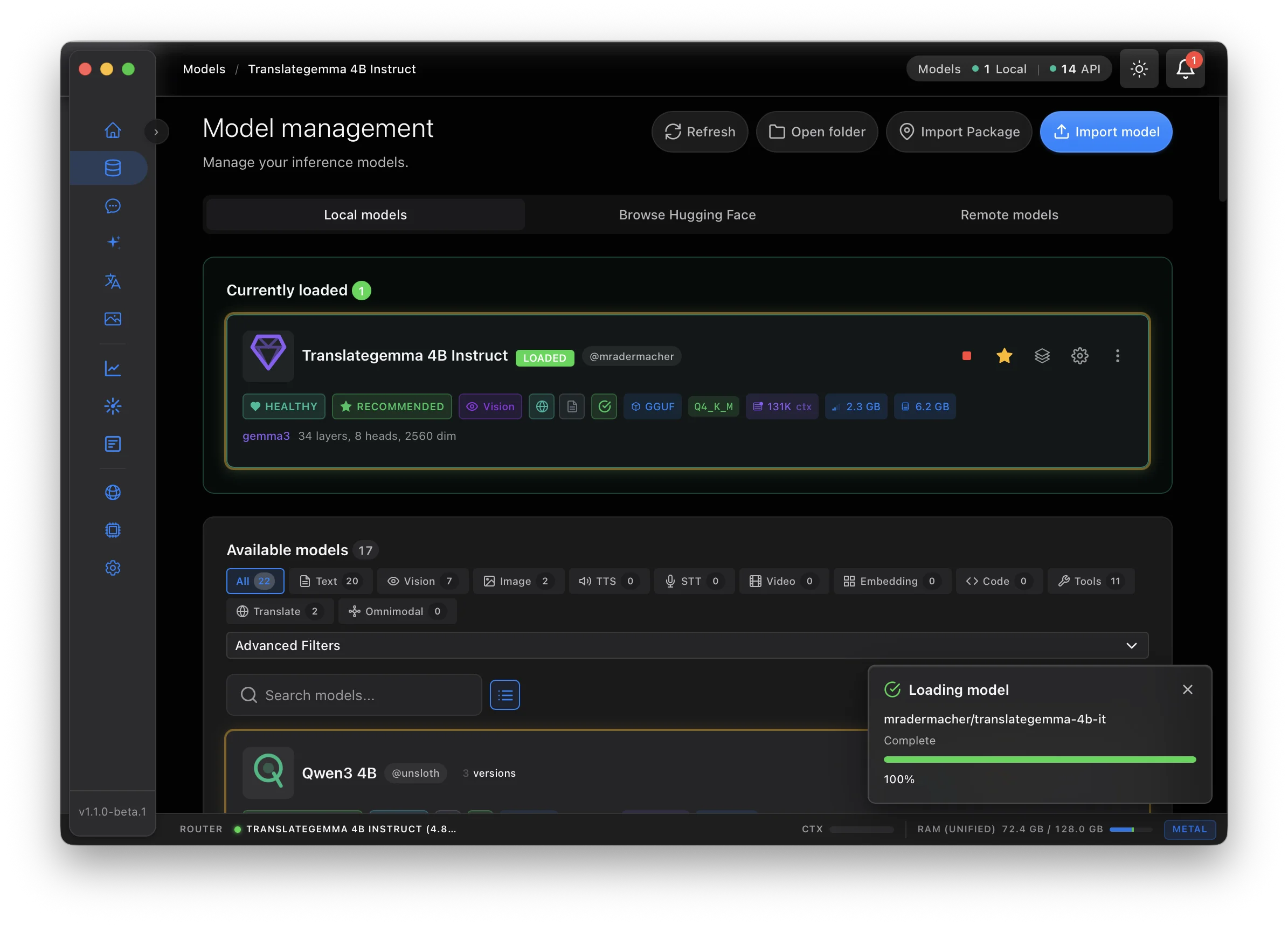Open three-dot menu on Translategemma card

pyautogui.click(x=1117, y=356)
